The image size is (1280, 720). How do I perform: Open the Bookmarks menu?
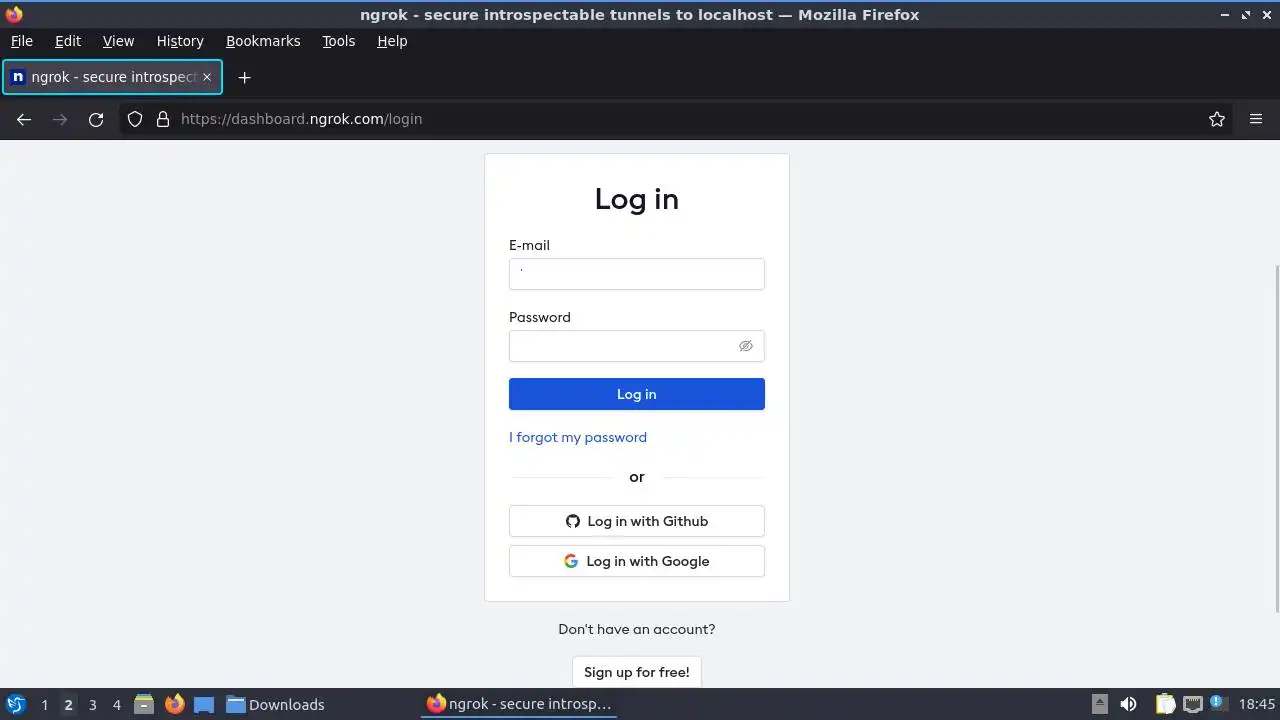pyautogui.click(x=263, y=41)
